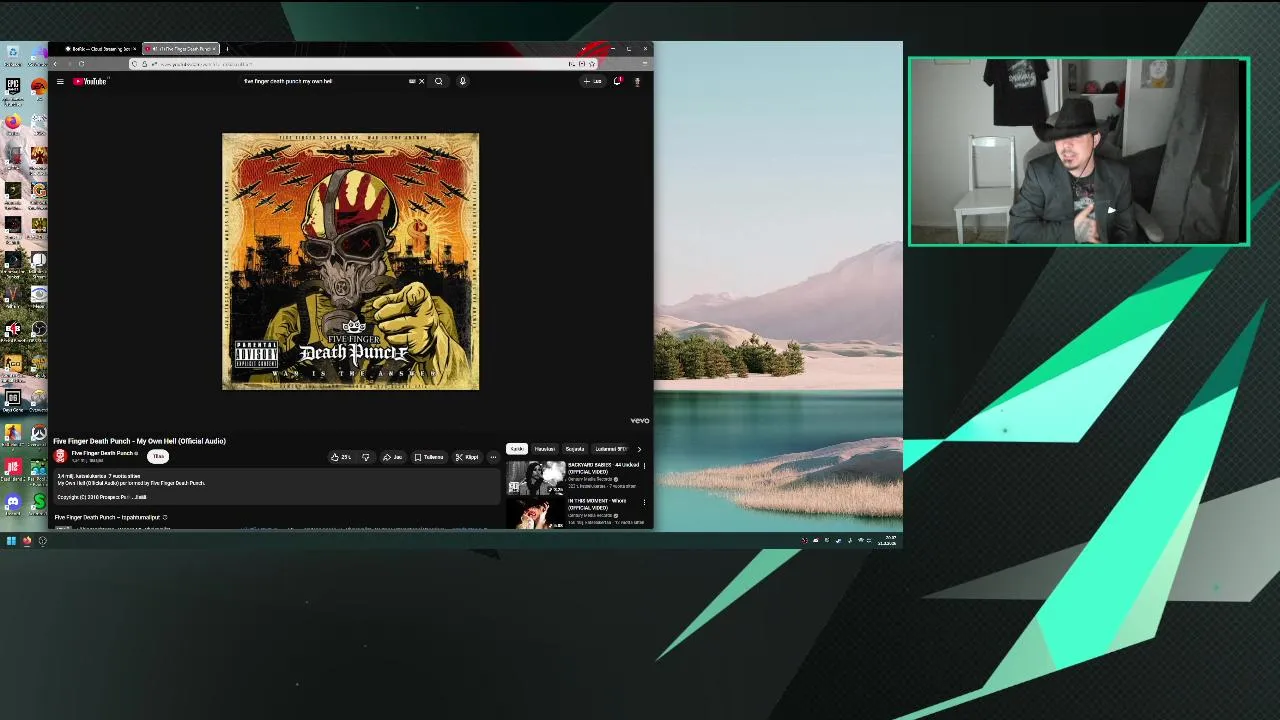The height and width of the screenshot is (720, 1280).
Task: Select the Sarjasta filter chip
Action: [x=574, y=449]
